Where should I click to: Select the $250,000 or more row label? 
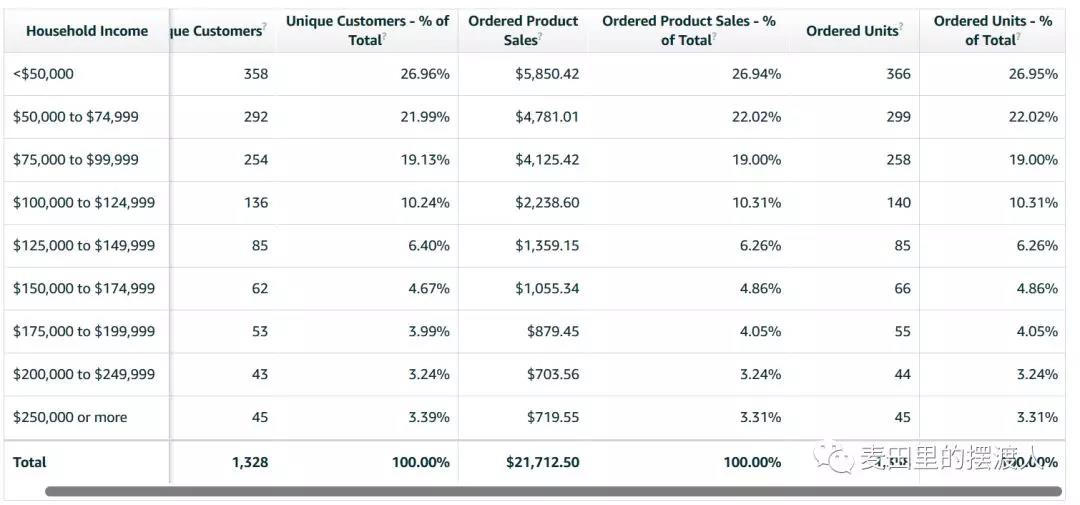click(70, 418)
